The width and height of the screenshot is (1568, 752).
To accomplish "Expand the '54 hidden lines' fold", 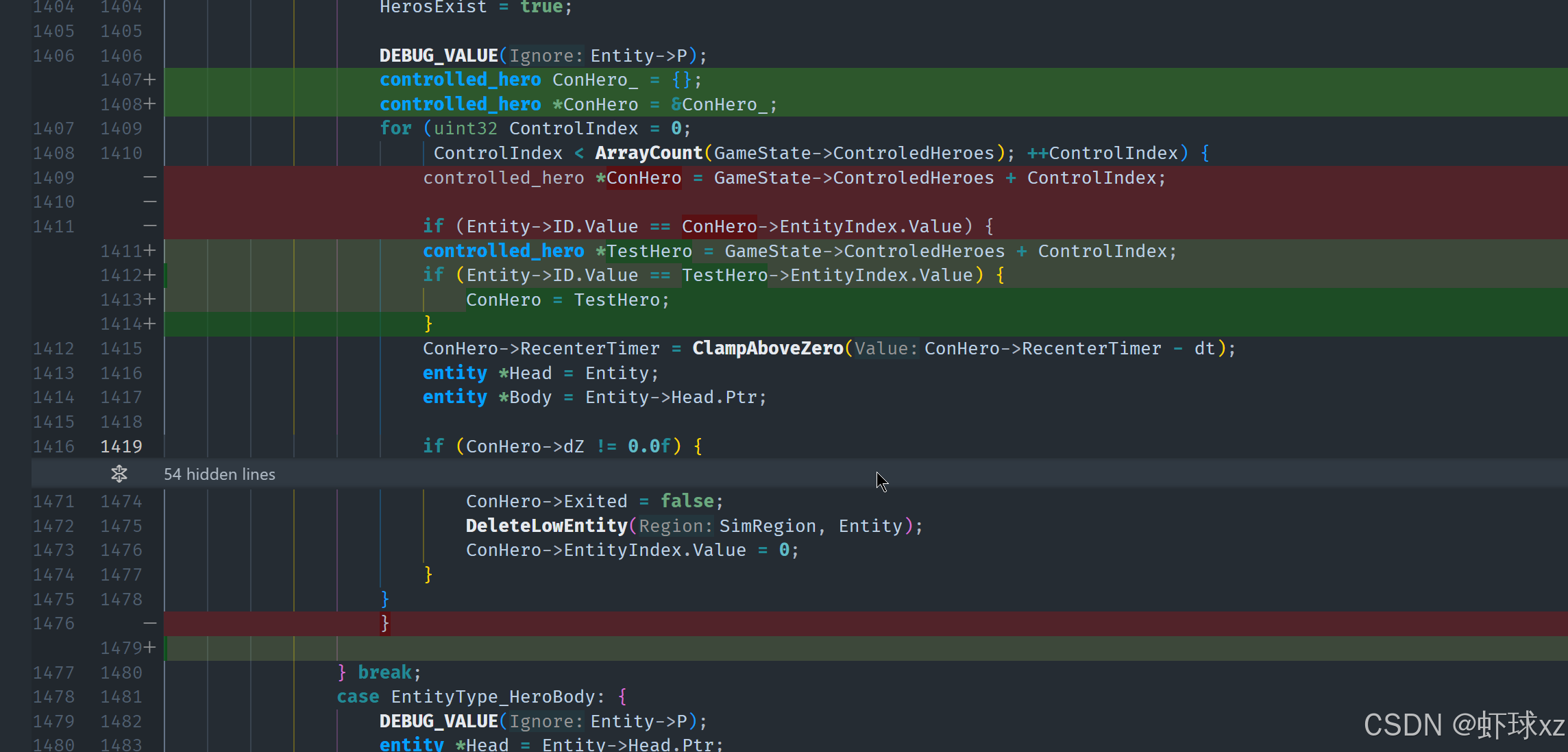I will (219, 474).
